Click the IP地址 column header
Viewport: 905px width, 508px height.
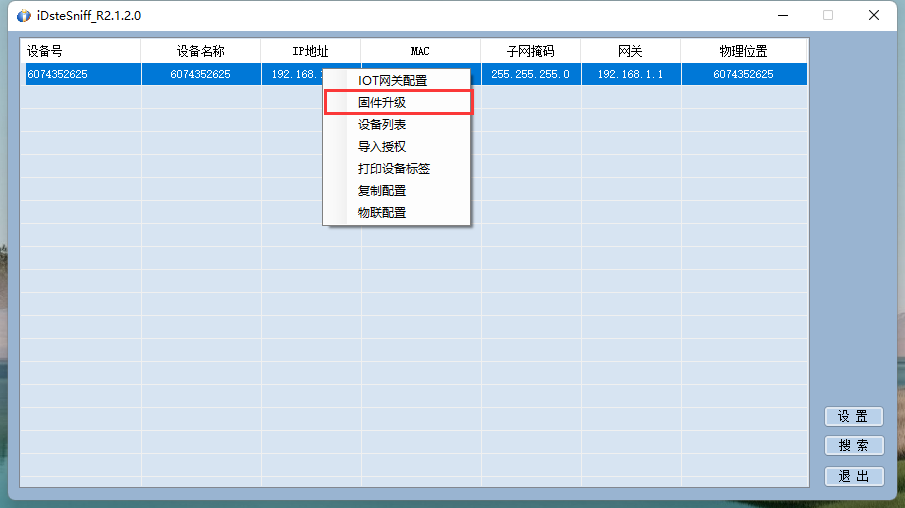click(310, 51)
